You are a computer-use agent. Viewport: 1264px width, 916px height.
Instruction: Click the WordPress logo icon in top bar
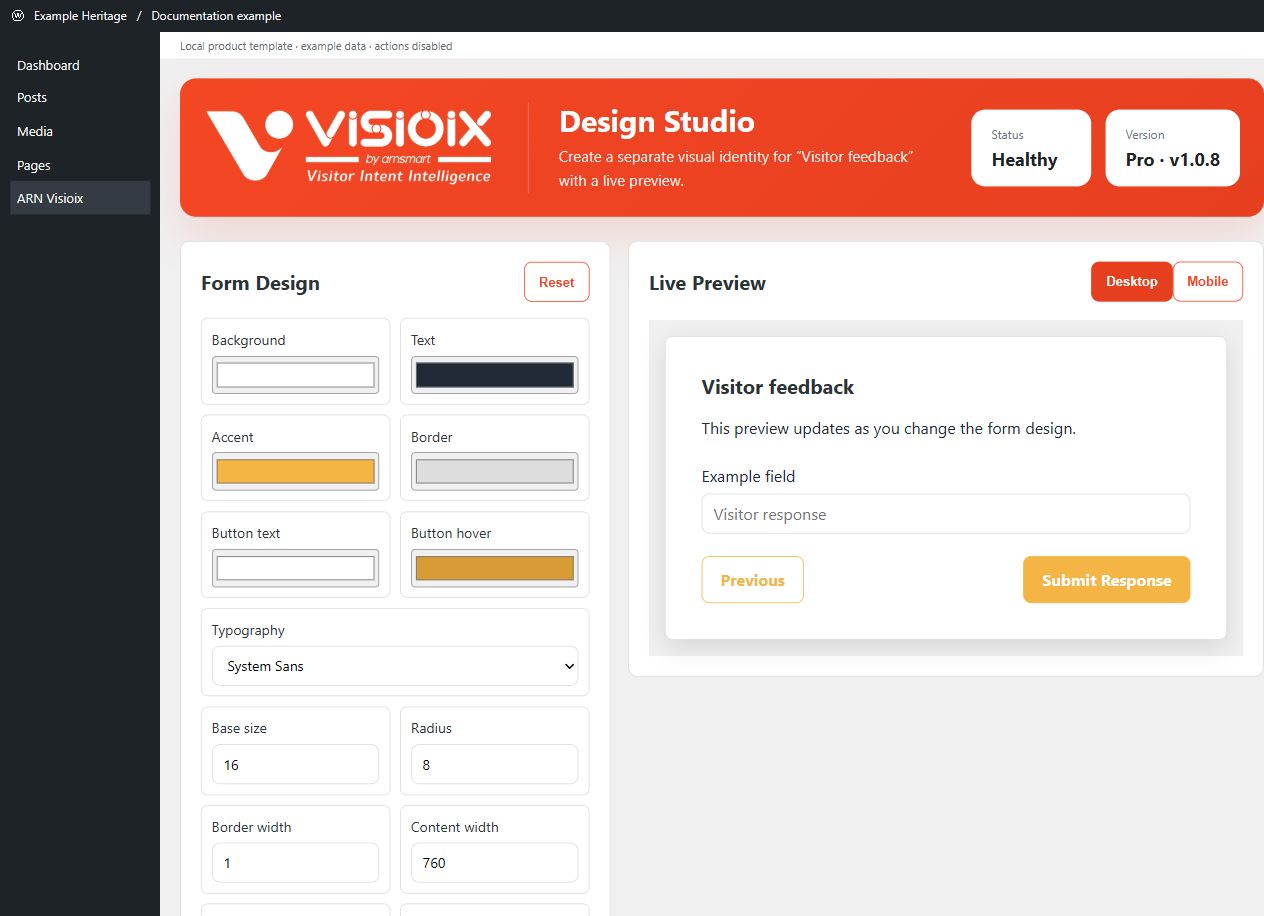click(17, 16)
